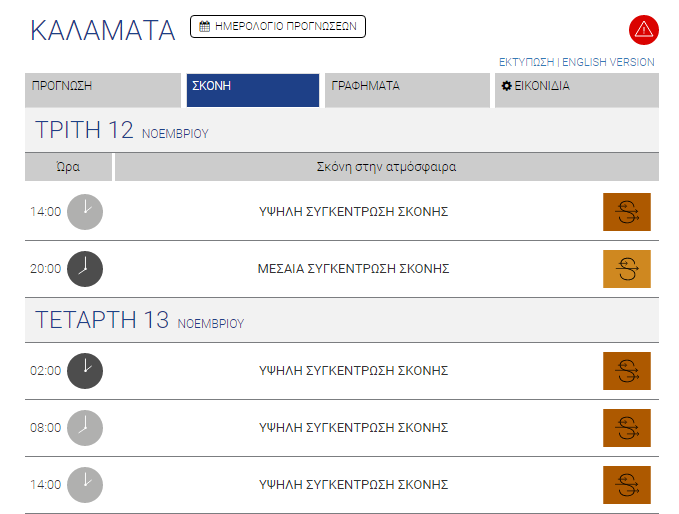
Task: Click light orange dust icon at 20:00
Action: pos(627,269)
